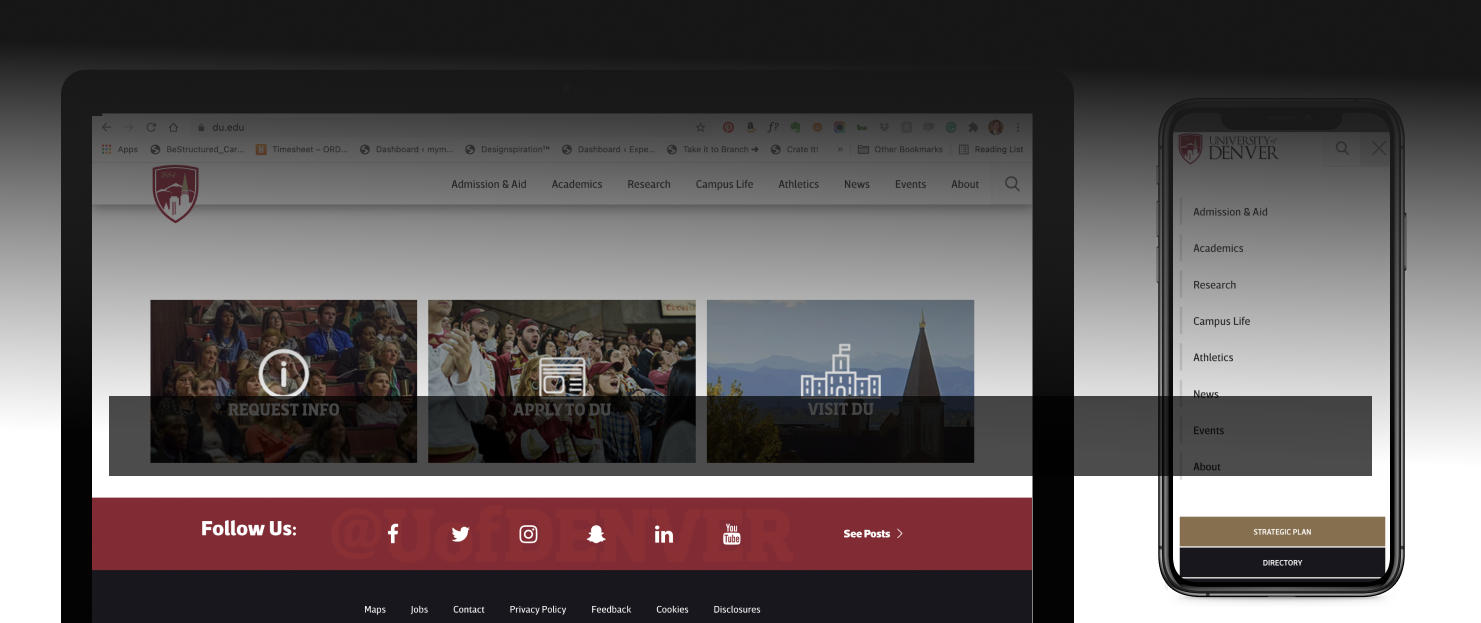Viewport: 1481px width, 623px height.
Task: Open the Privacy Policy footer link
Action: (538, 609)
